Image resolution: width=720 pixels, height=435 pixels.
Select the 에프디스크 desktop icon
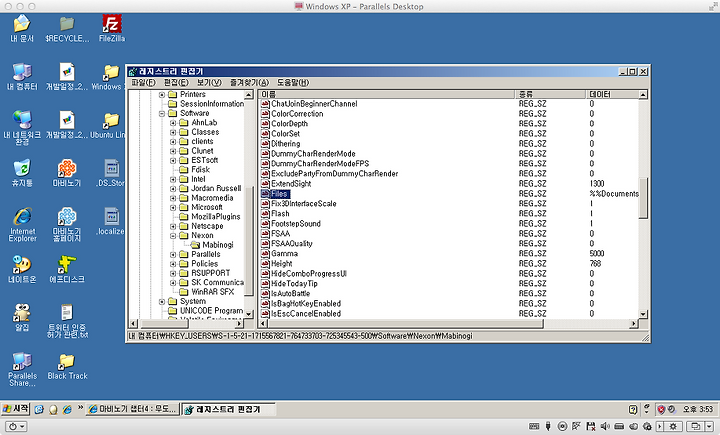pos(67,269)
